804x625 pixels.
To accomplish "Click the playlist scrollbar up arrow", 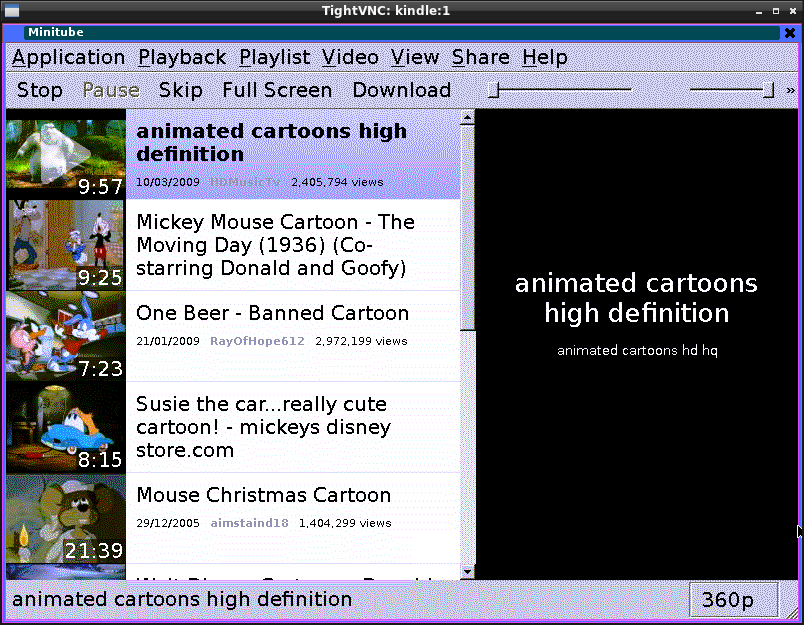I will tap(467, 118).
